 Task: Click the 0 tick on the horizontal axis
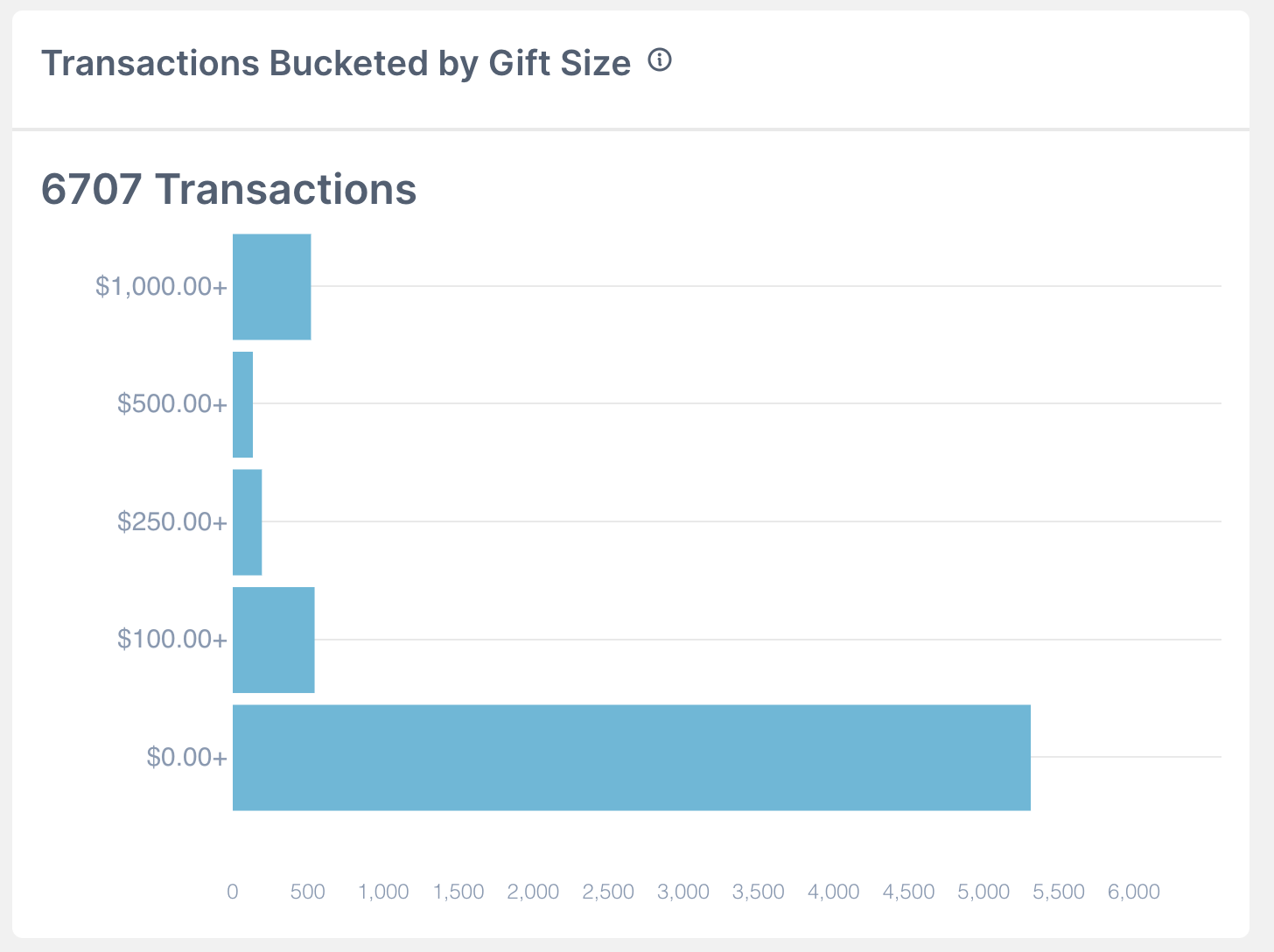click(233, 892)
